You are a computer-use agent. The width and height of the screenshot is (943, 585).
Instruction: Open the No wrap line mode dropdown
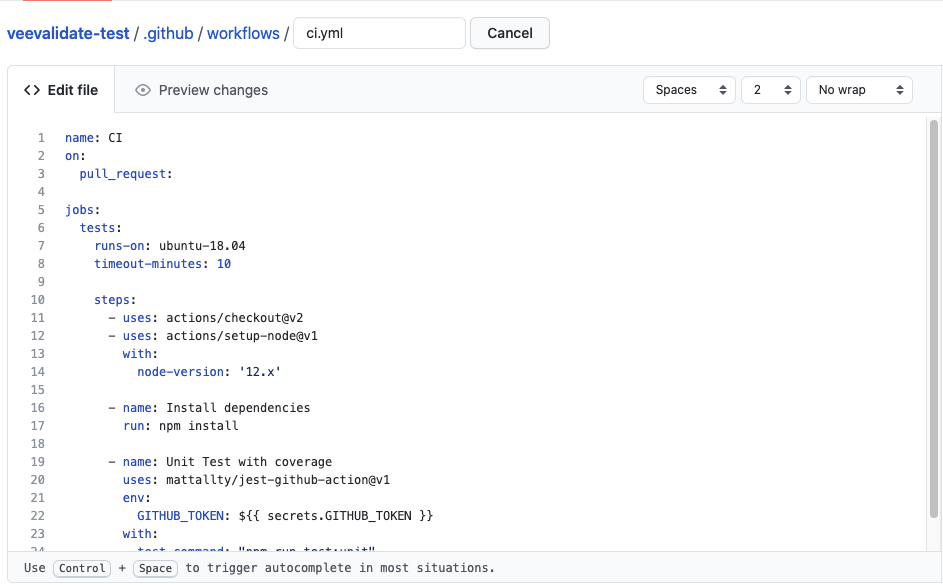tap(859, 90)
